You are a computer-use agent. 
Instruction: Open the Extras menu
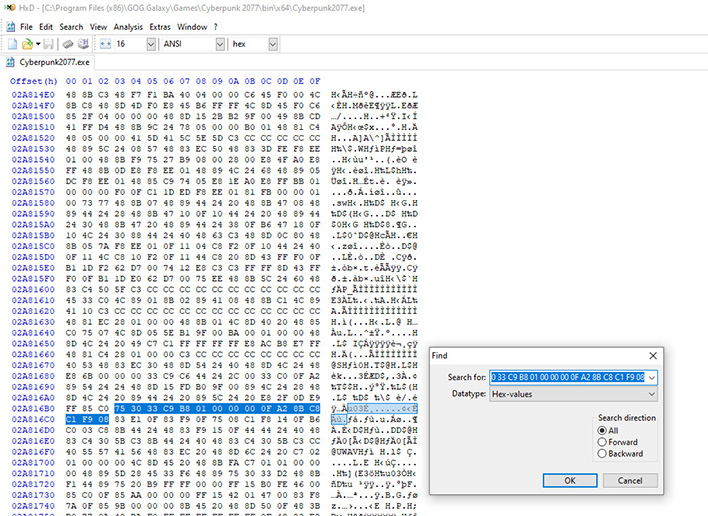point(160,27)
